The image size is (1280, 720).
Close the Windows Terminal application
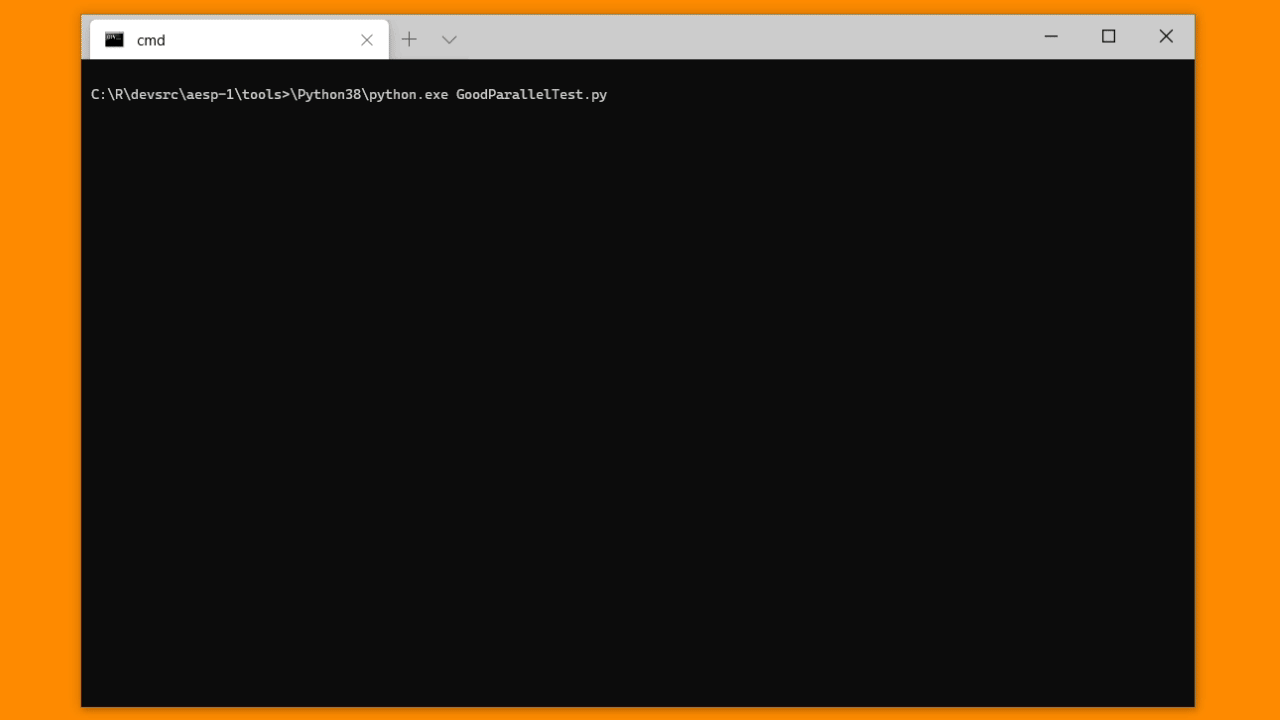[x=1166, y=36]
